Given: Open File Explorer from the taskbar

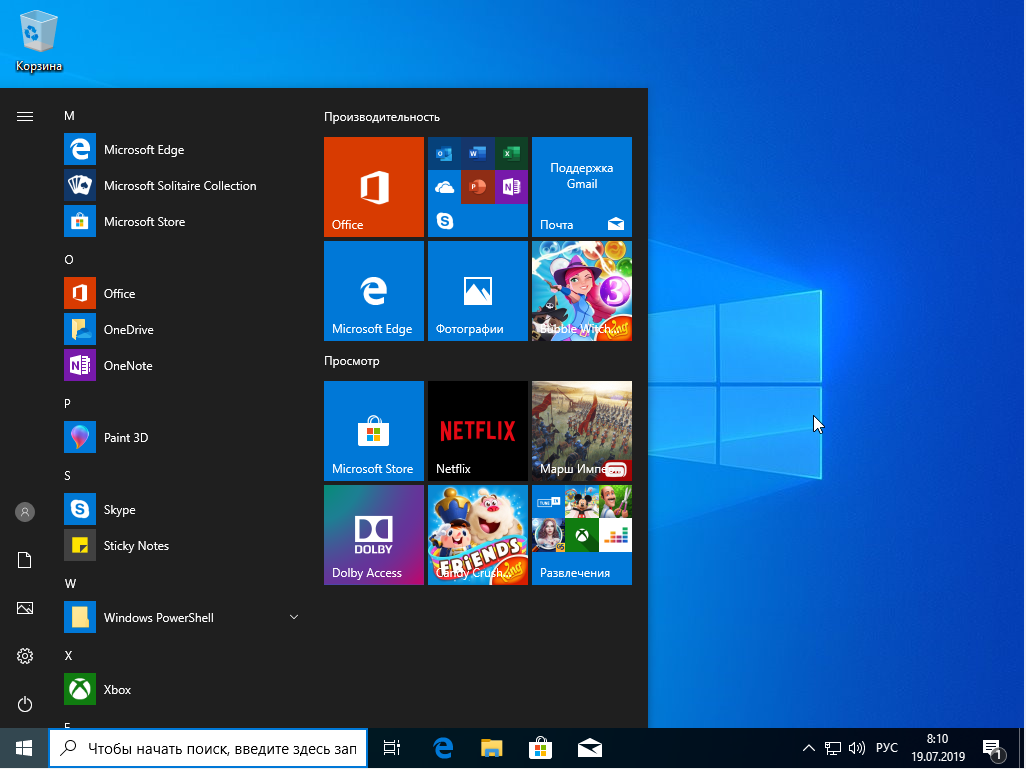Looking at the screenshot, I should point(491,748).
